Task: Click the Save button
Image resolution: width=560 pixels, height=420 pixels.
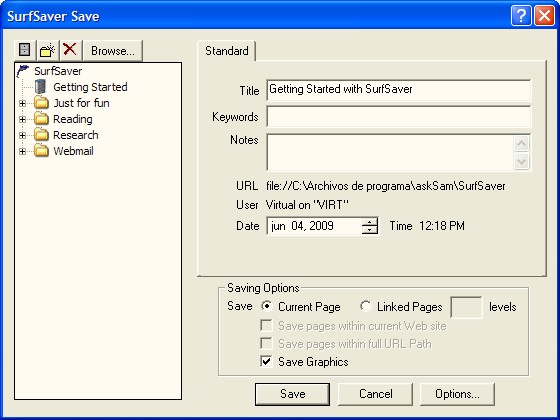Action: 292,394
